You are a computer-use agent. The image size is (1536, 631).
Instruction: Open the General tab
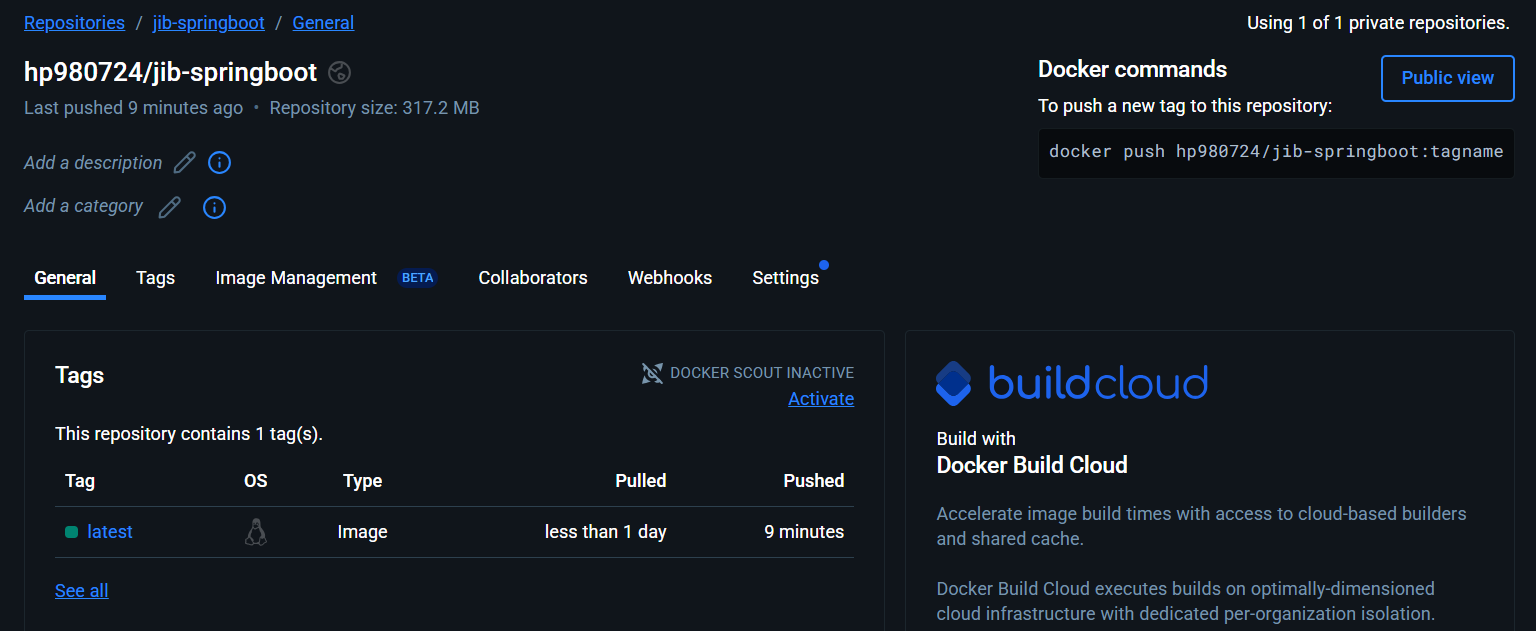click(65, 278)
